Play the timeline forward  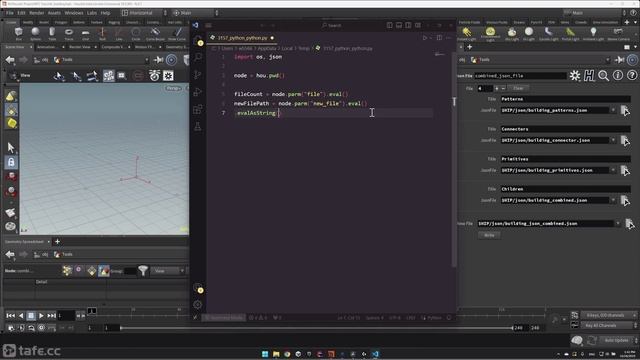pyautogui.click(x=41, y=316)
